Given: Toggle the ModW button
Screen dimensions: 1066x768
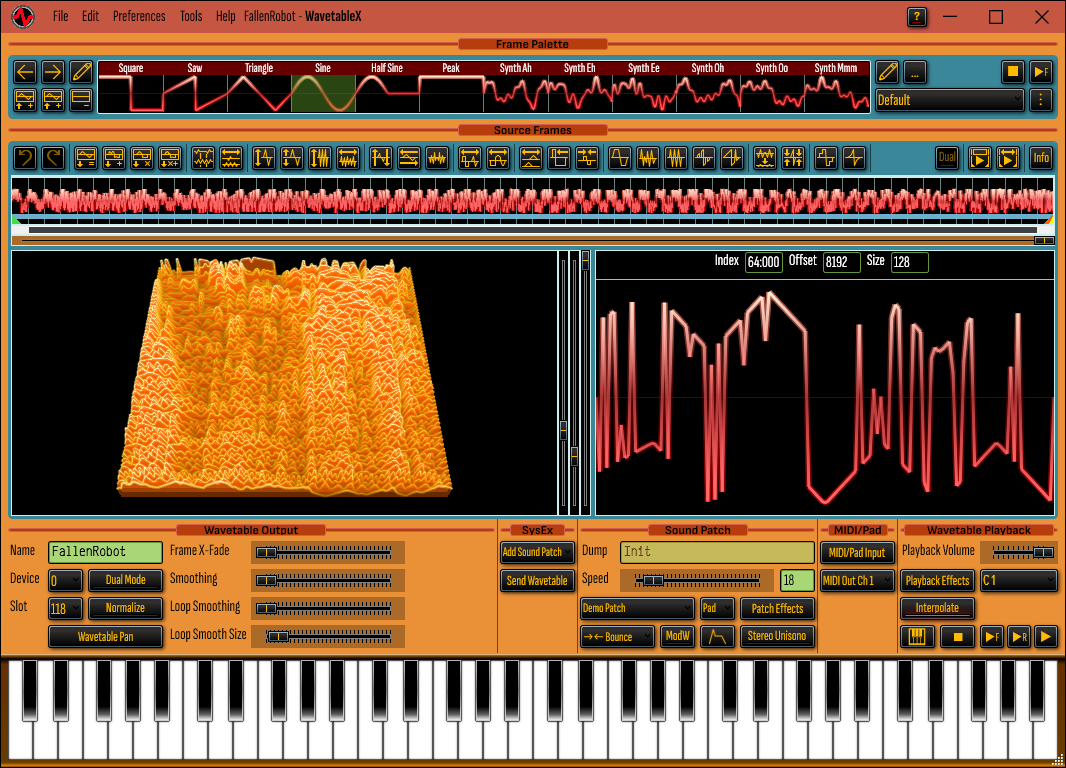Looking at the screenshot, I should [x=678, y=636].
